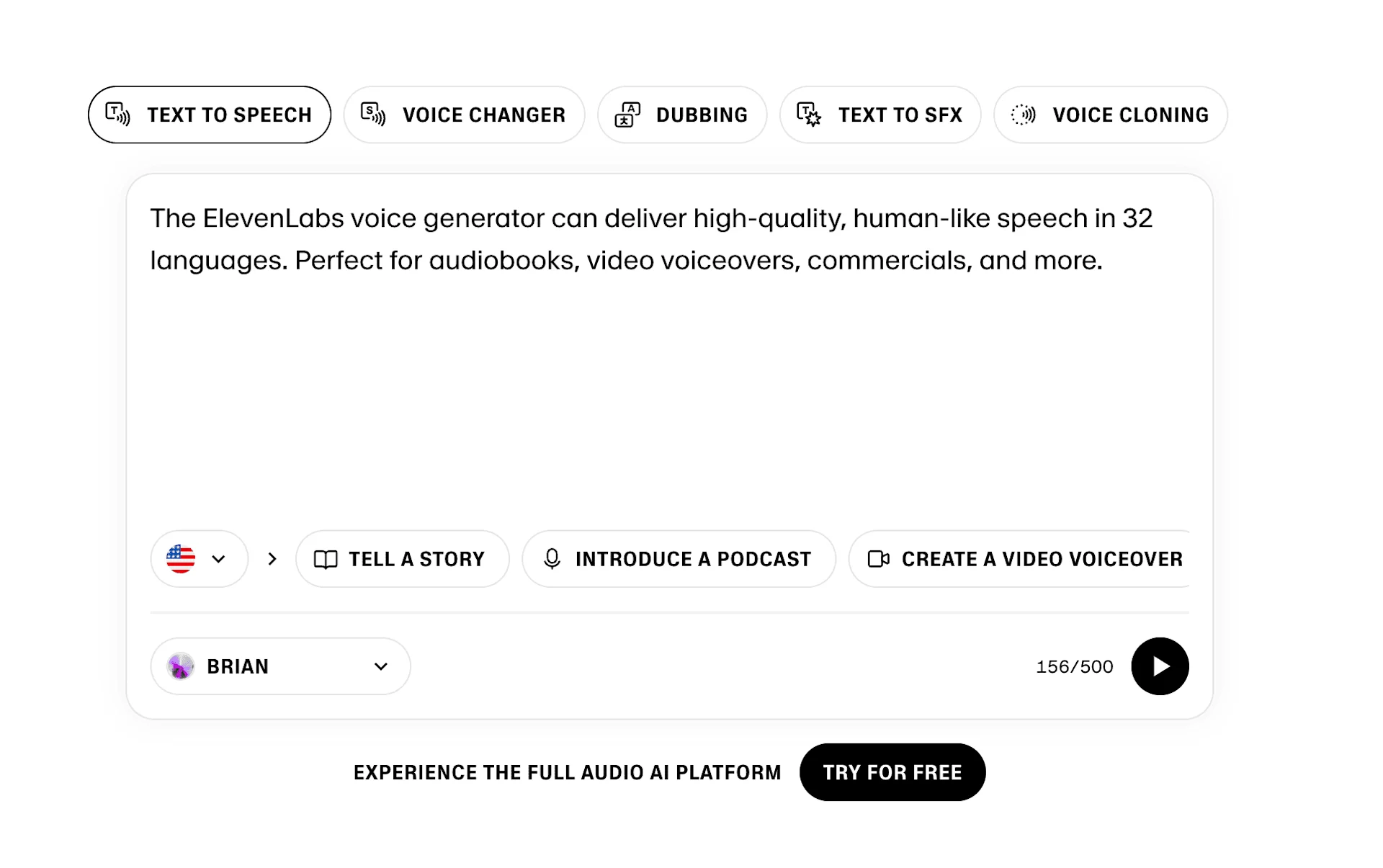The width and height of the screenshot is (1383, 868).
Task: Click the Try For Free button
Action: tap(892, 771)
